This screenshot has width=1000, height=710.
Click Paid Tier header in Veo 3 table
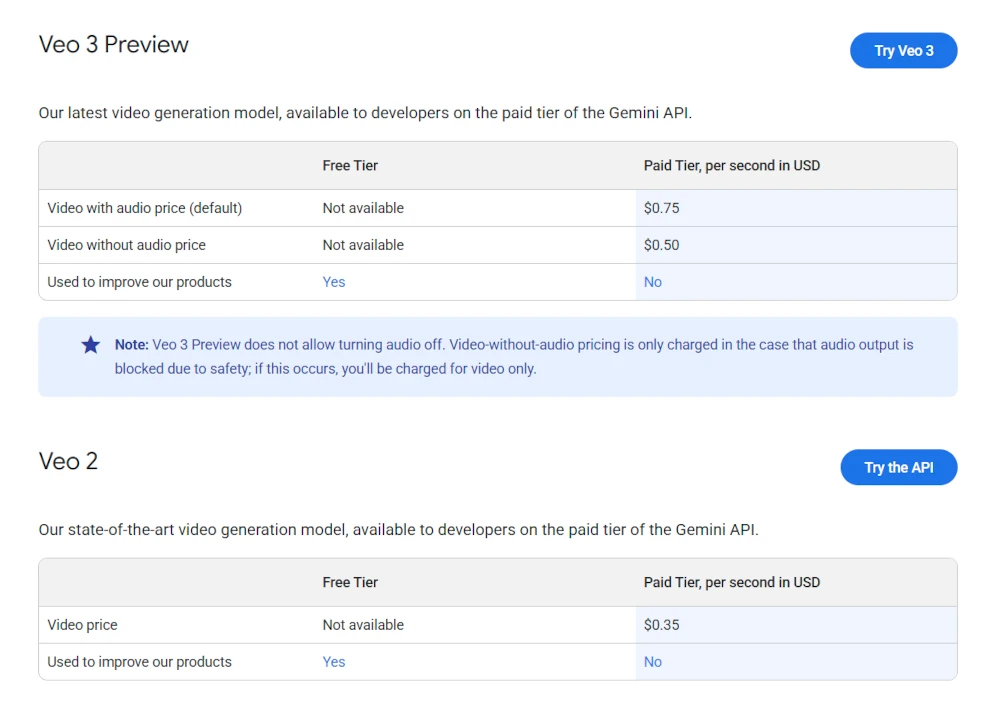pyautogui.click(x=732, y=166)
